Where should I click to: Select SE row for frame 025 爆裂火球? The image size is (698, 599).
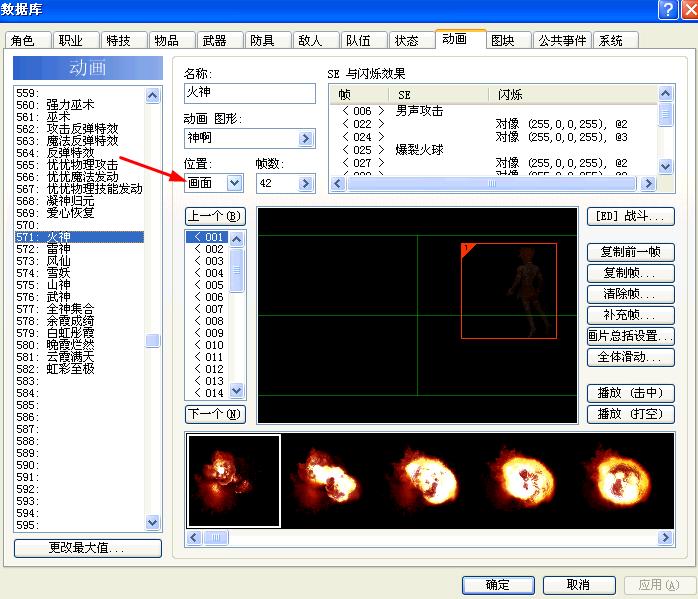point(493,150)
